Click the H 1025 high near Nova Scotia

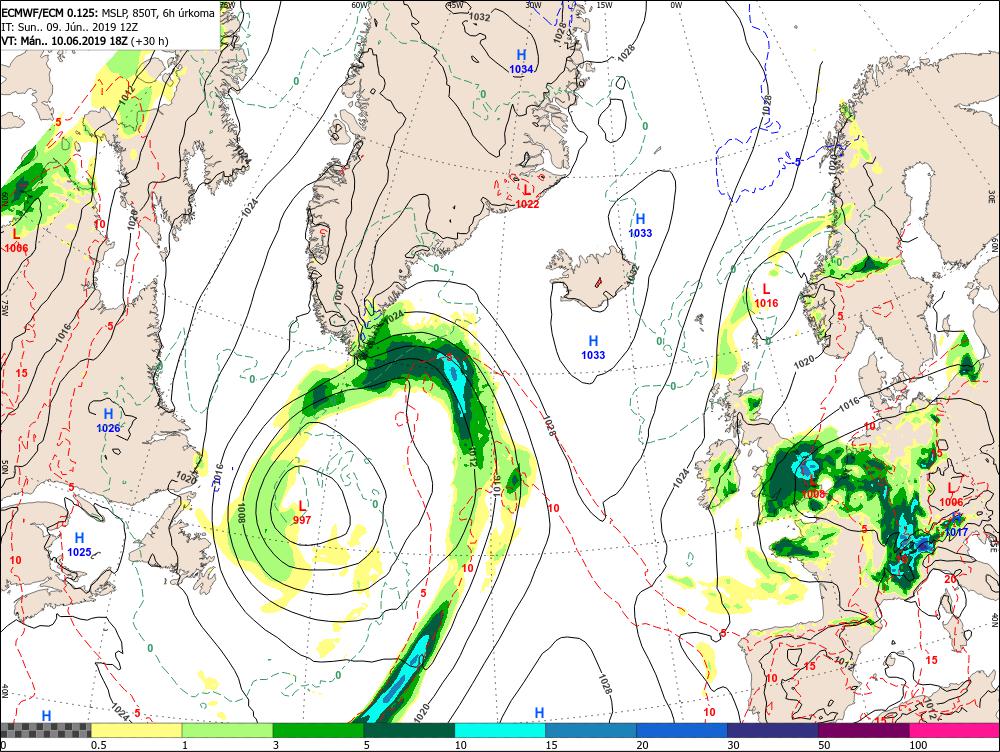click(80, 545)
